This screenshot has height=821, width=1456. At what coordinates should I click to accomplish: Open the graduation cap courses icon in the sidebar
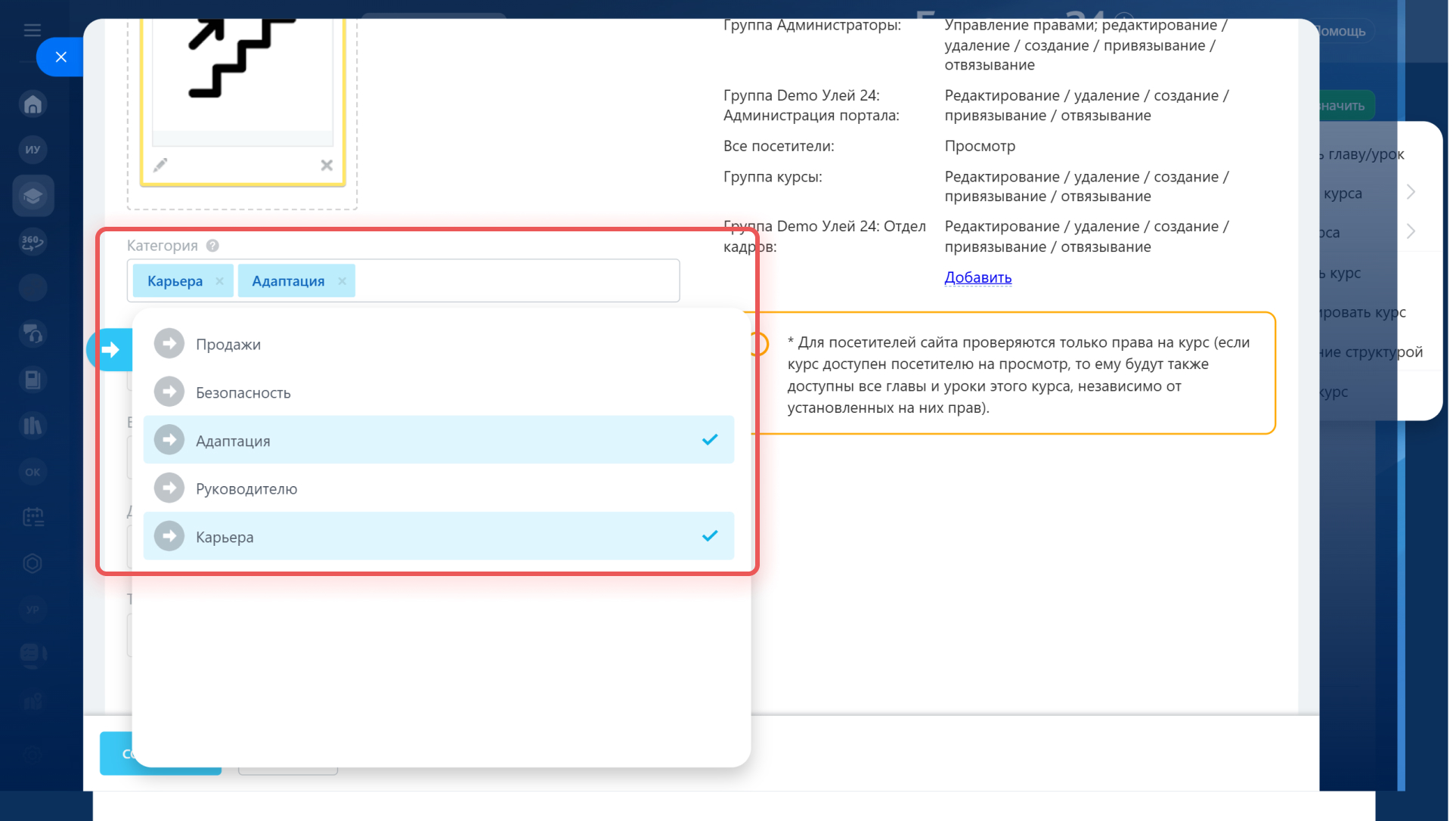(x=33, y=197)
